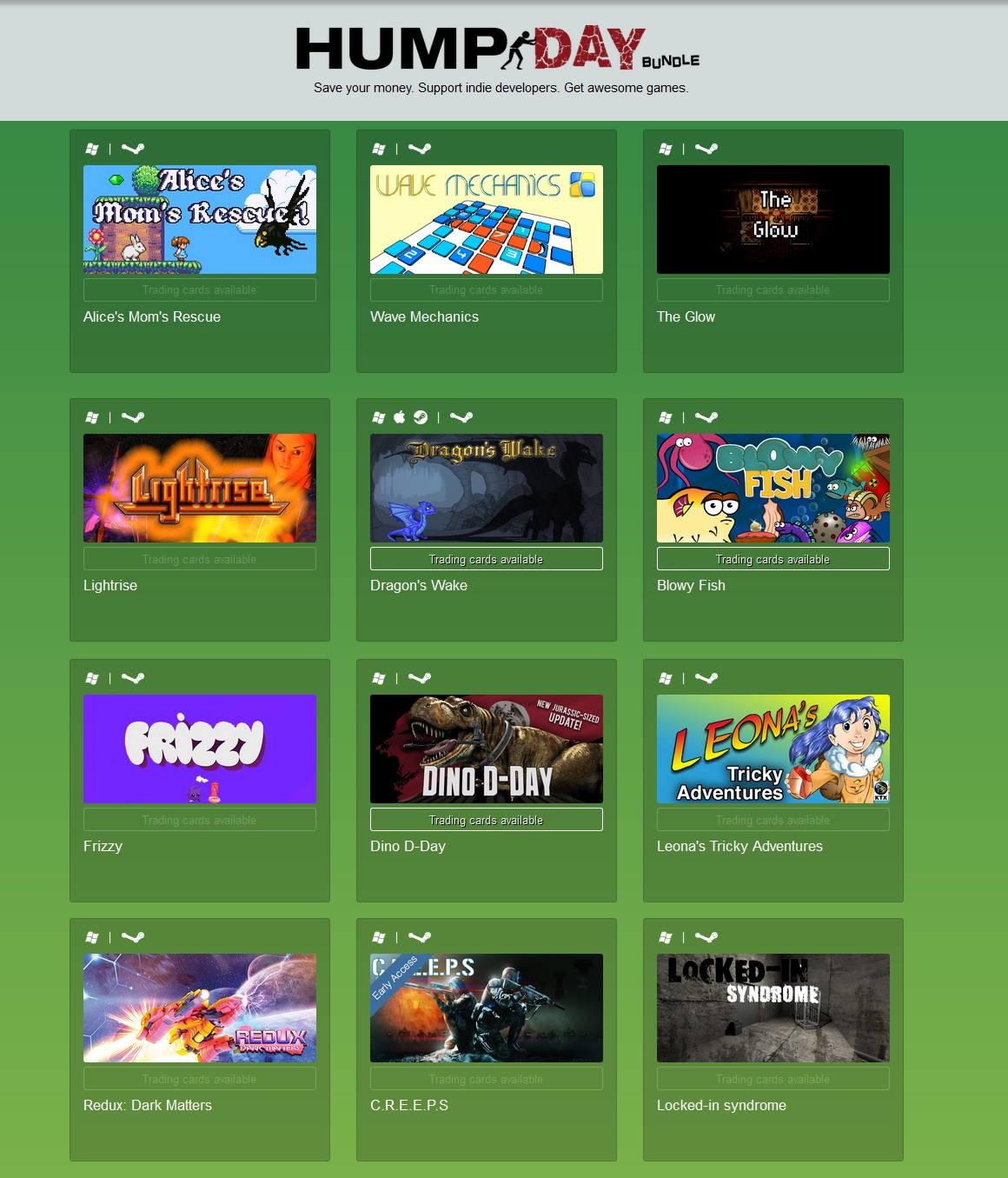This screenshot has height=1178, width=1008.
Task: Select Redux: Dark Matters title text
Action: (x=148, y=1106)
